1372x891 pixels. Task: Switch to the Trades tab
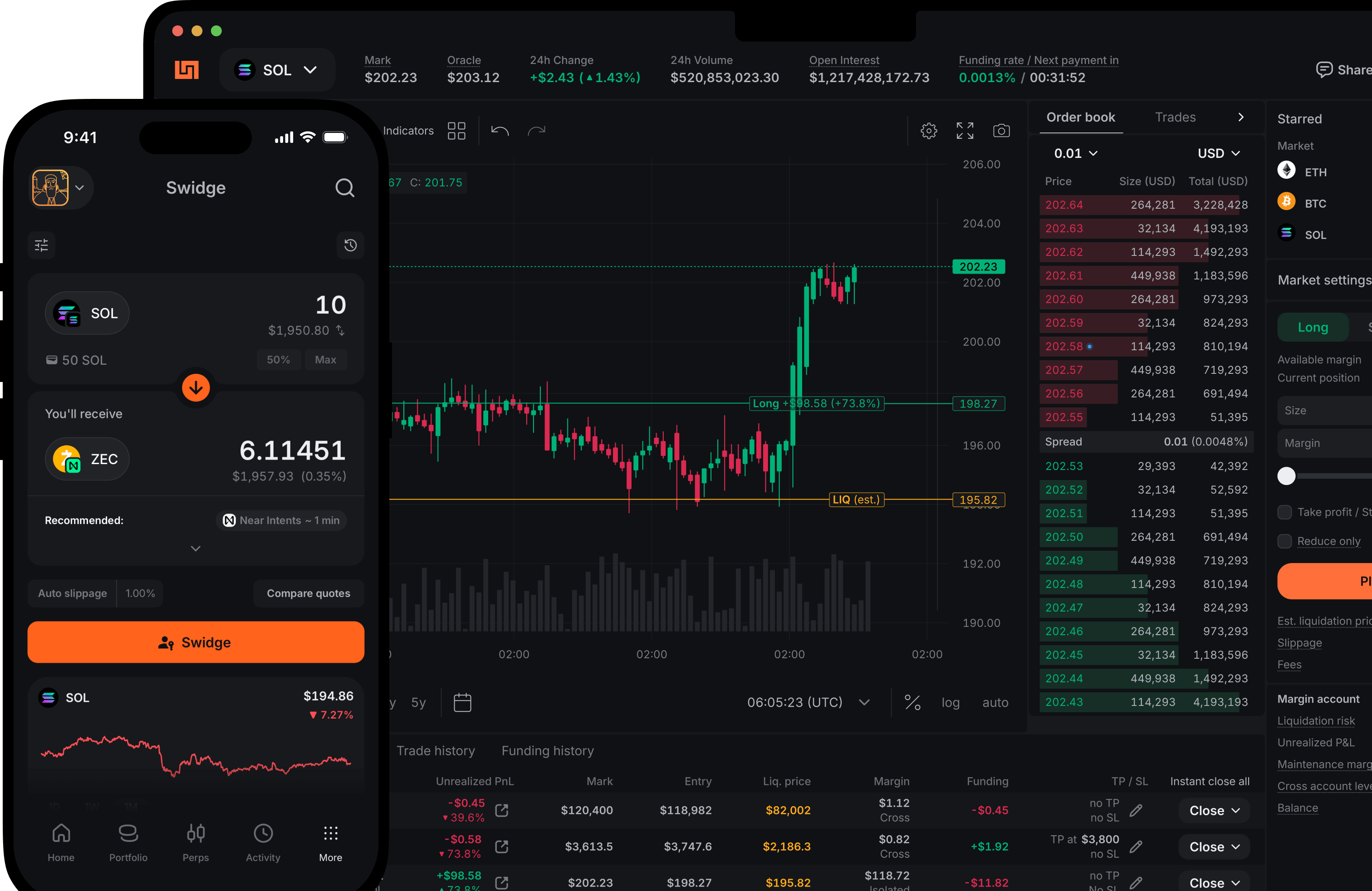click(x=1175, y=117)
